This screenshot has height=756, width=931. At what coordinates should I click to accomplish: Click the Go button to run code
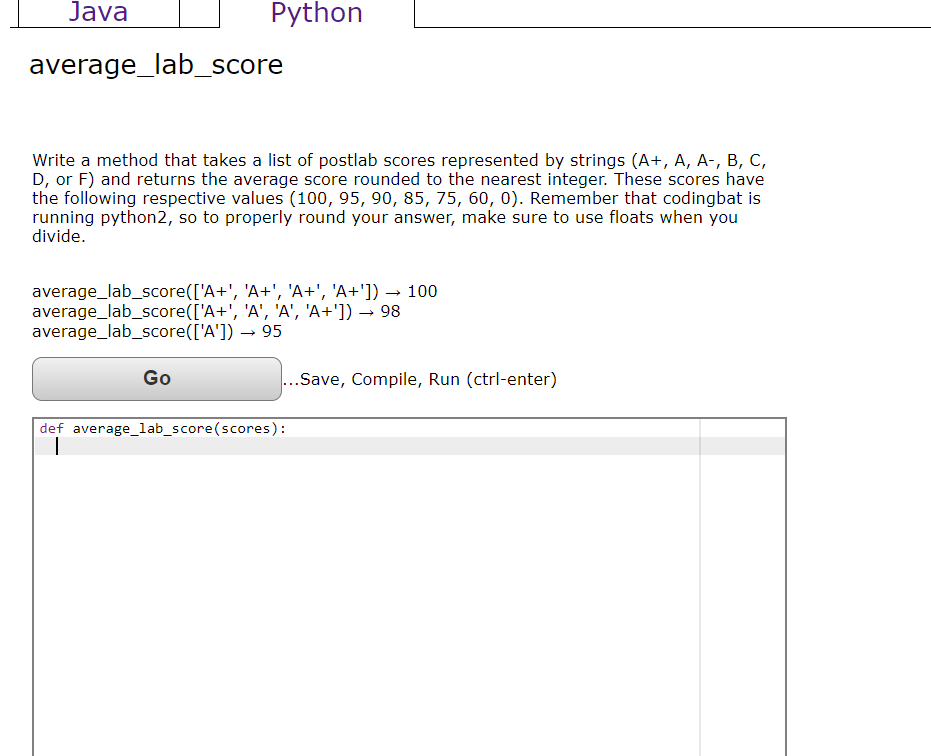(x=157, y=379)
